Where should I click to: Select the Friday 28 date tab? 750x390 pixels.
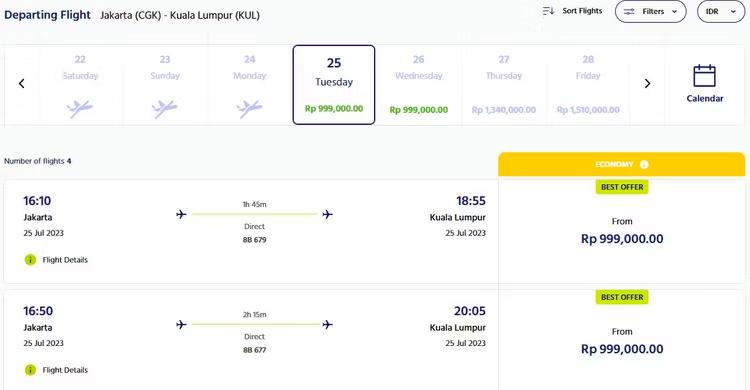coord(588,85)
